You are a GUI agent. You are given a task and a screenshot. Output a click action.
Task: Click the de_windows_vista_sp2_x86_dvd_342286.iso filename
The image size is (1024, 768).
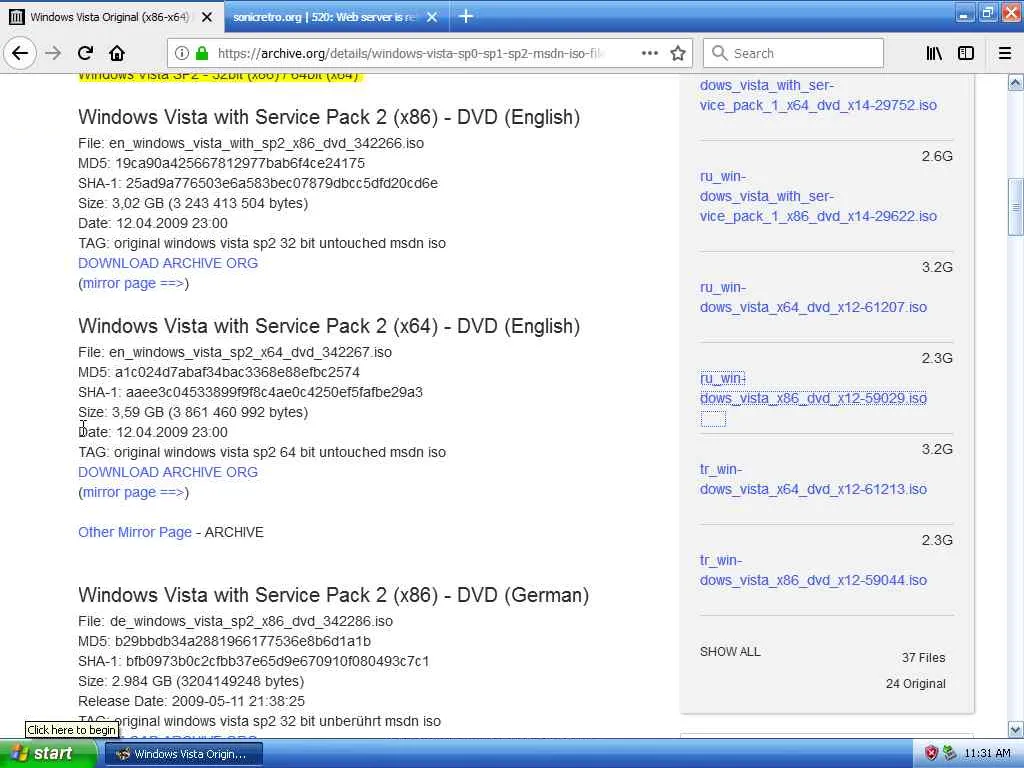(251, 621)
